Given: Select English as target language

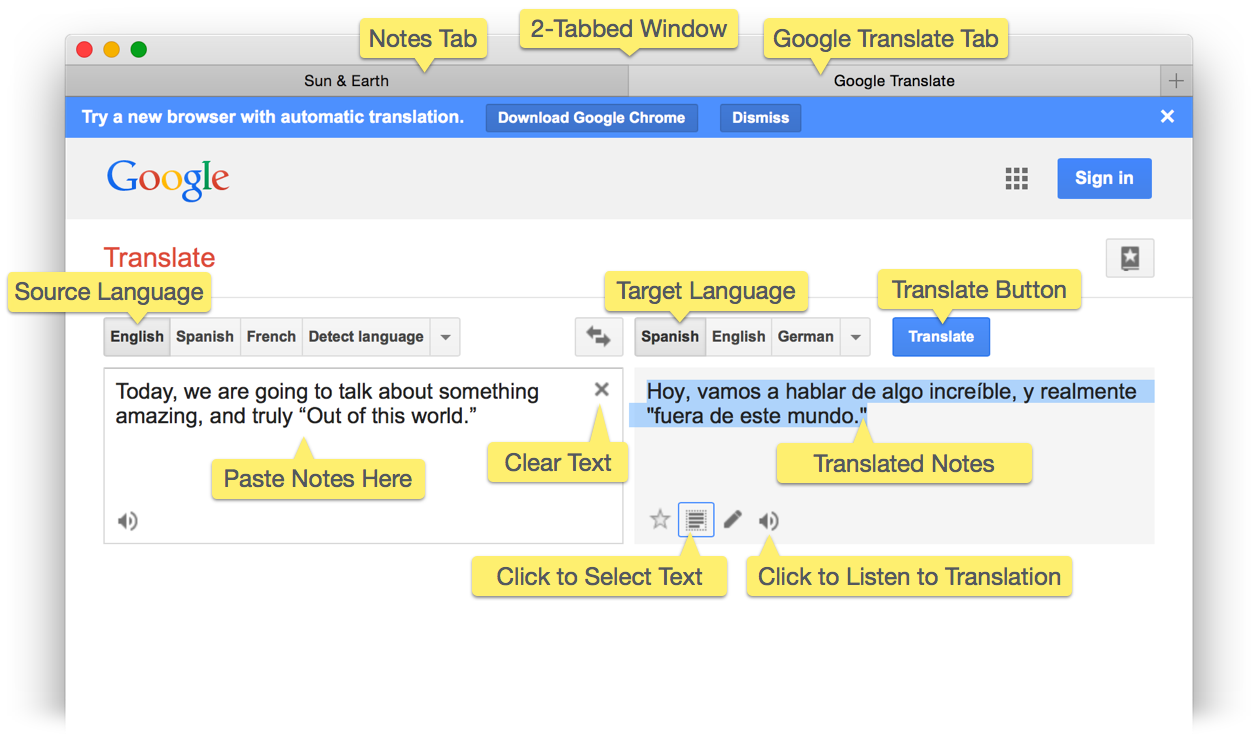Looking at the screenshot, I should [739, 337].
